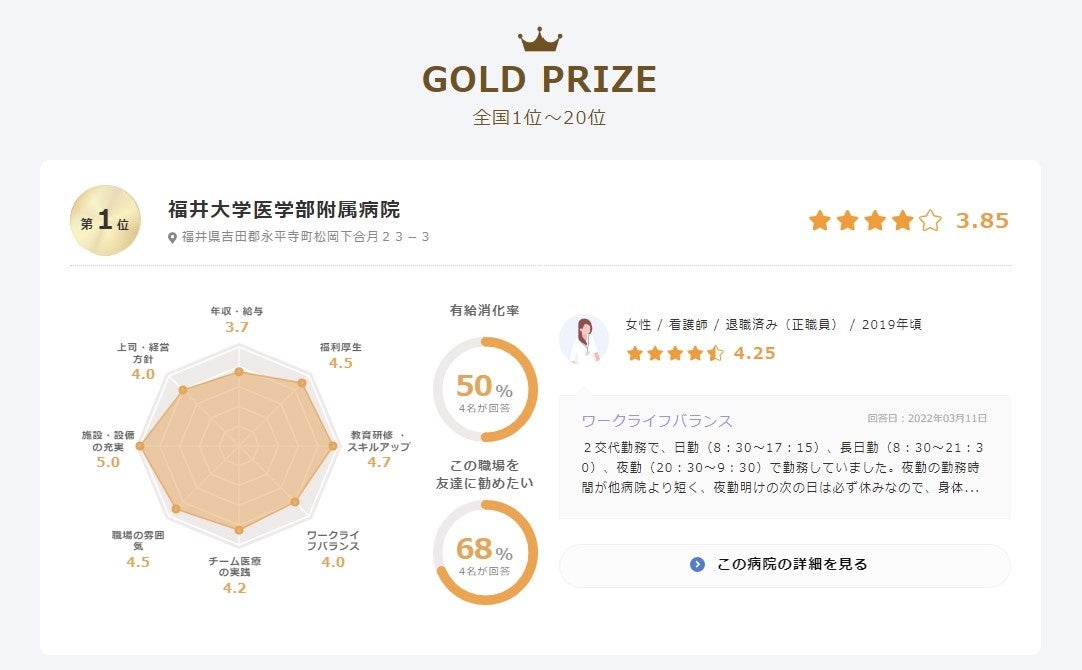Click the review body text
The height and width of the screenshot is (670, 1082).
pyautogui.click(x=780, y=467)
